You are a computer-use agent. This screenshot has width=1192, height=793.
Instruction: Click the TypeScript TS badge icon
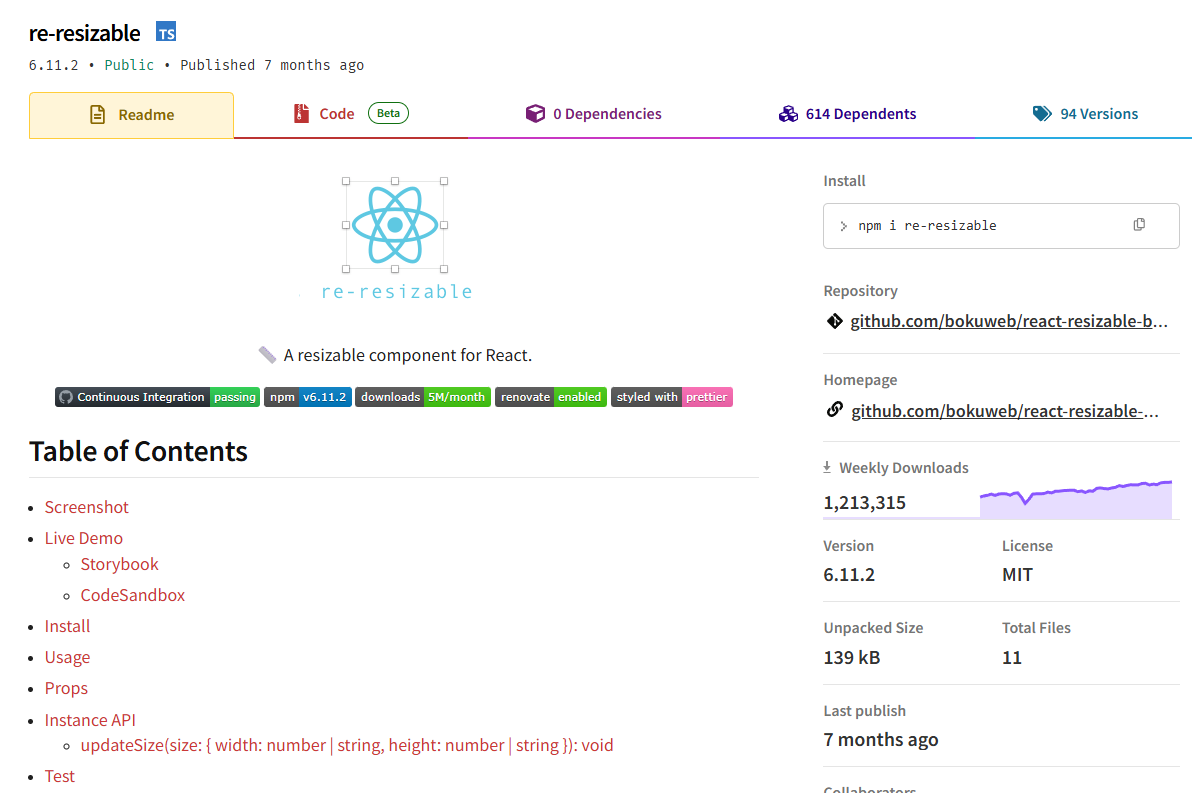click(166, 32)
